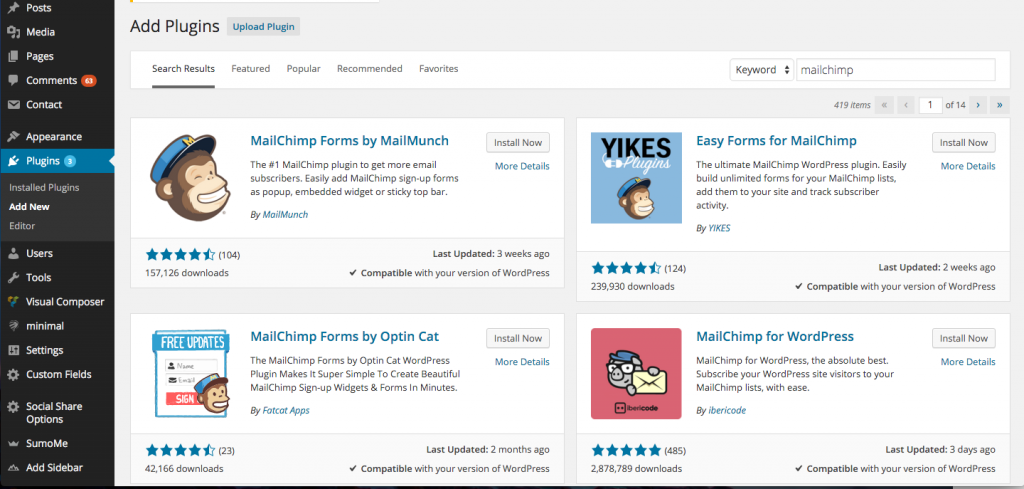The width and height of the screenshot is (1024, 489).
Task: Select Add New in Plugins submenu
Action: pos(29,206)
